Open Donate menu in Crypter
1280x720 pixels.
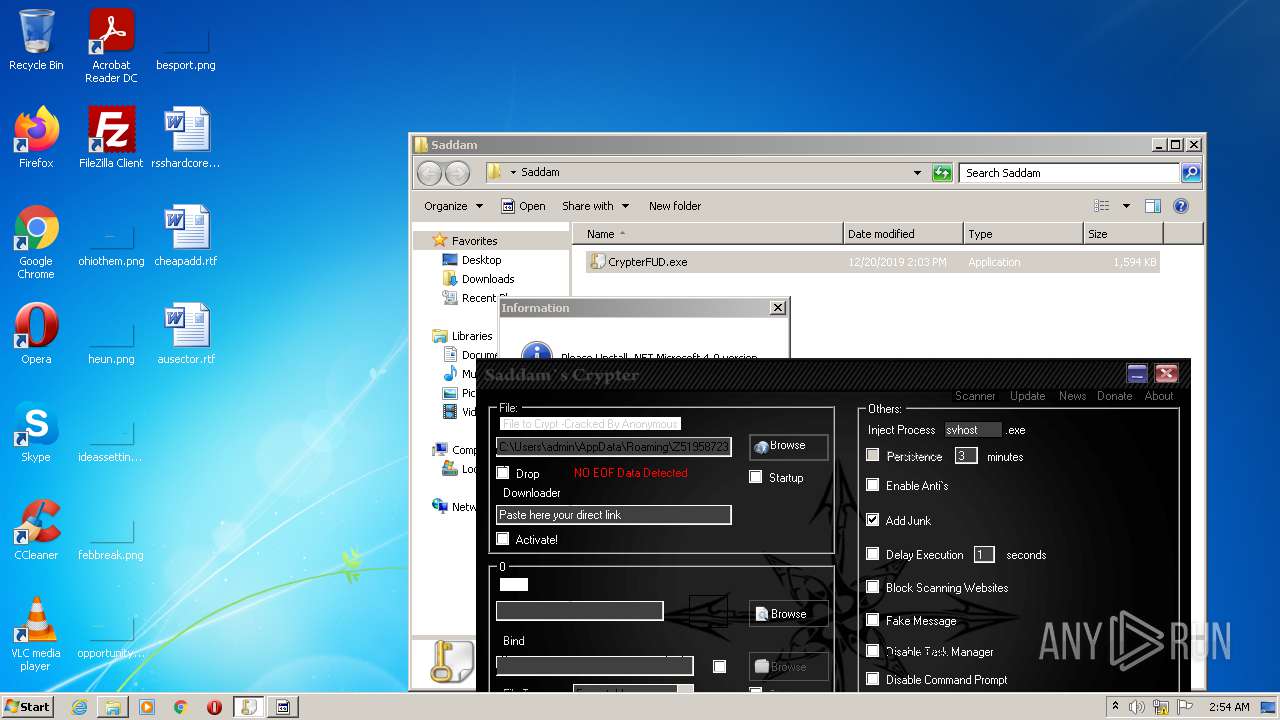pos(1114,396)
